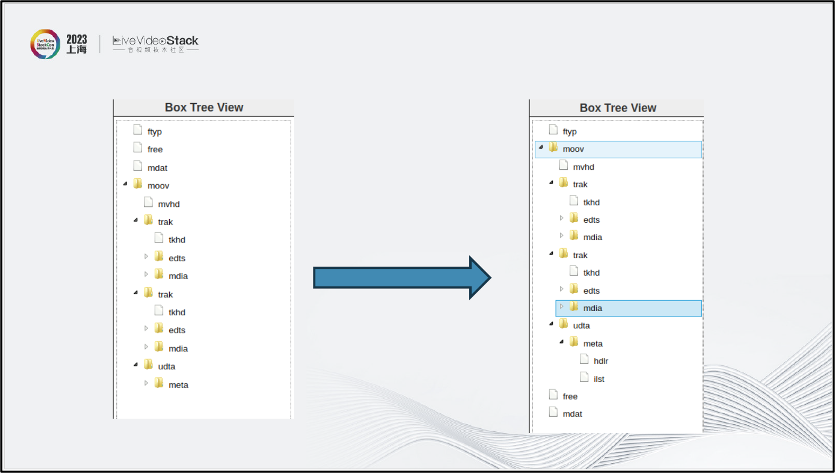The width and height of the screenshot is (836, 474).
Task: Click the folder icon of highlighted moov row
Action: tap(553, 148)
